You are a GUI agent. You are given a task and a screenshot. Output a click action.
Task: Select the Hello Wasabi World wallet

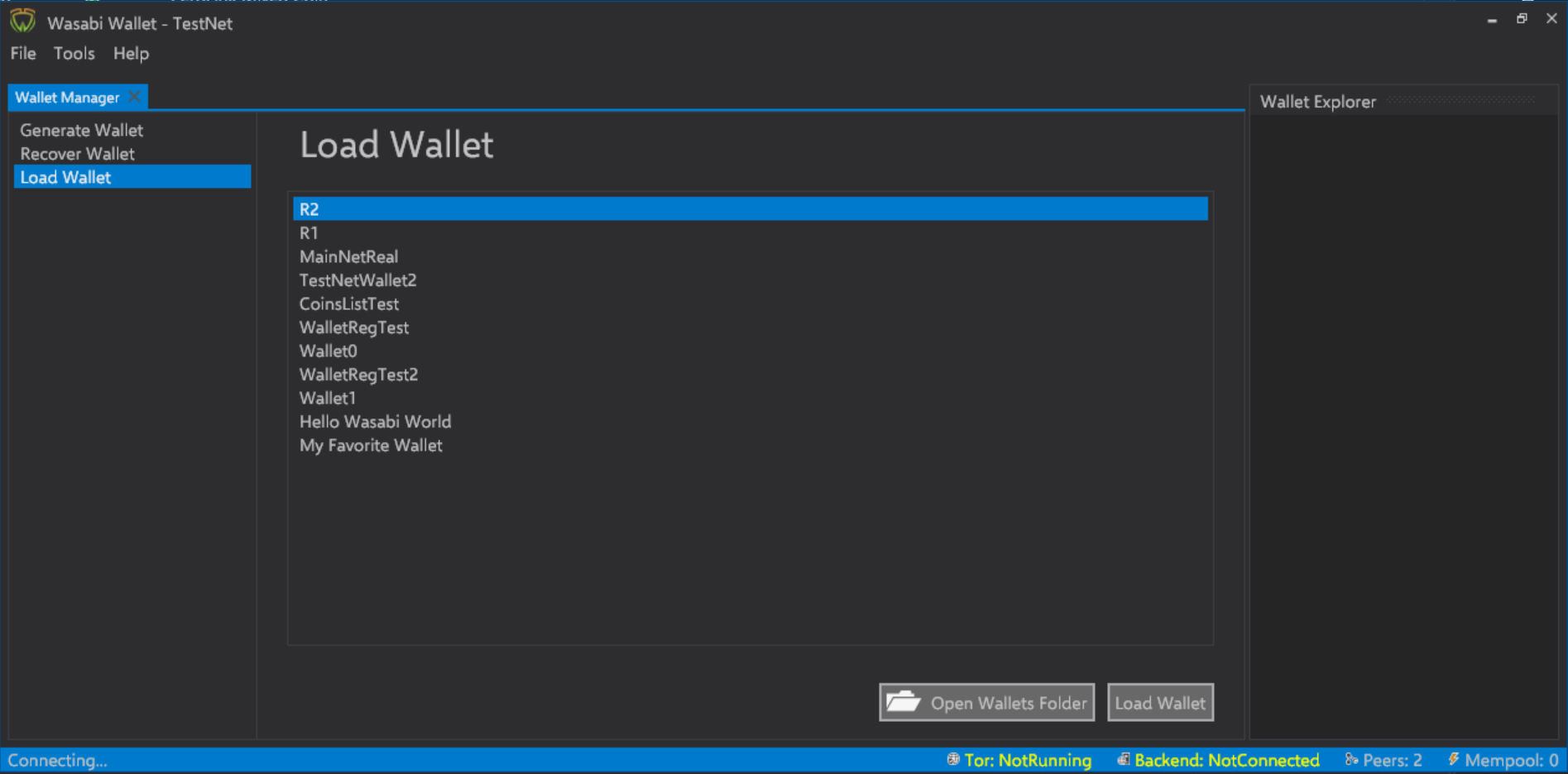(x=750, y=421)
